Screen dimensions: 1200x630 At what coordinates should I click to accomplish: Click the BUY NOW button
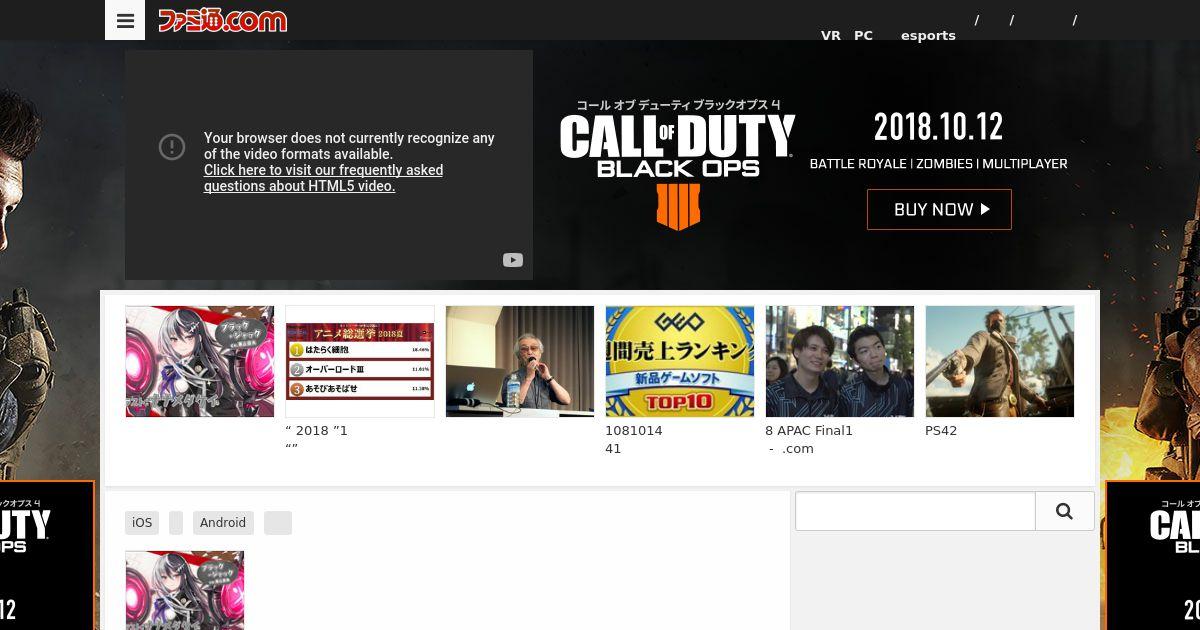click(x=939, y=209)
